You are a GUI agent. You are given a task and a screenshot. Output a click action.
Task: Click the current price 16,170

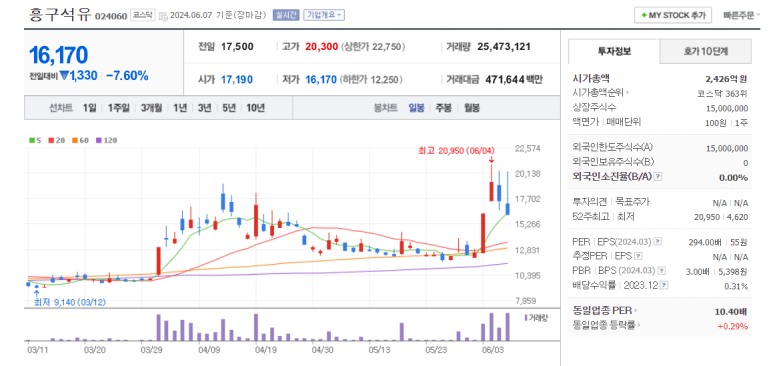(x=59, y=55)
